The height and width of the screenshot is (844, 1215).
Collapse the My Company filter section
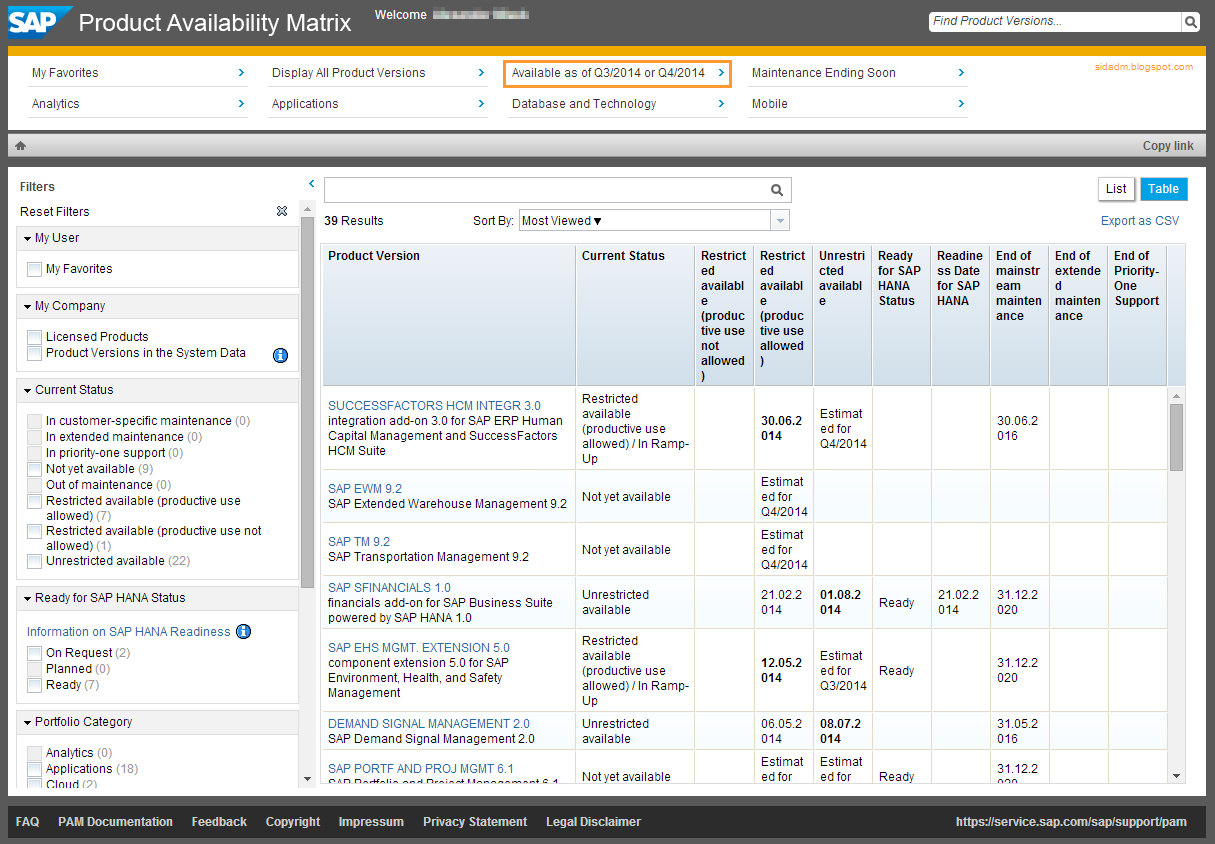28,306
